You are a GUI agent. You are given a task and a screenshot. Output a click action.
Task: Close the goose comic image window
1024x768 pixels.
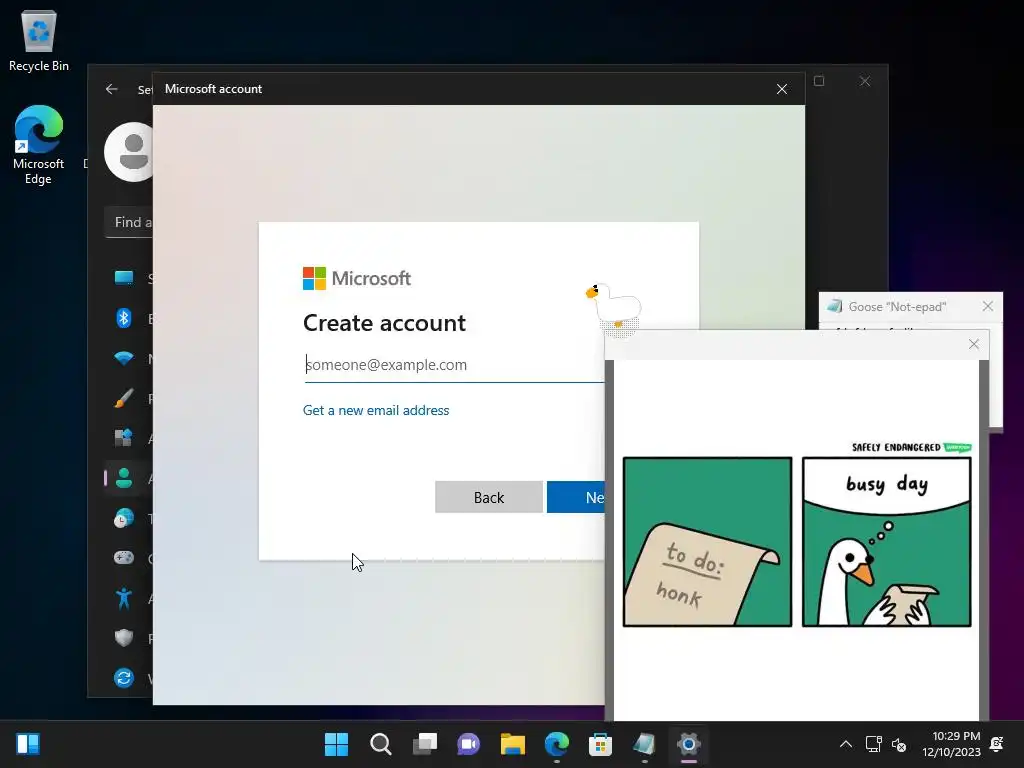click(974, 344)
